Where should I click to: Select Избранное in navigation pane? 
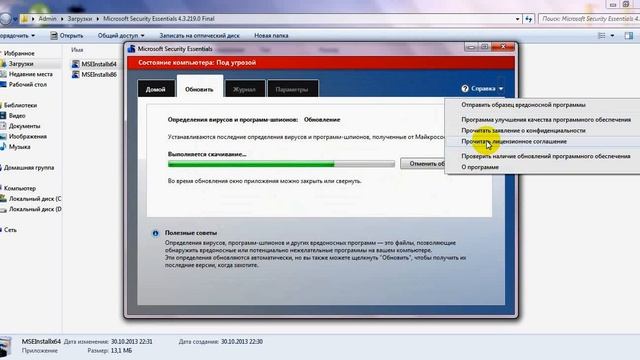coord(19,53)
